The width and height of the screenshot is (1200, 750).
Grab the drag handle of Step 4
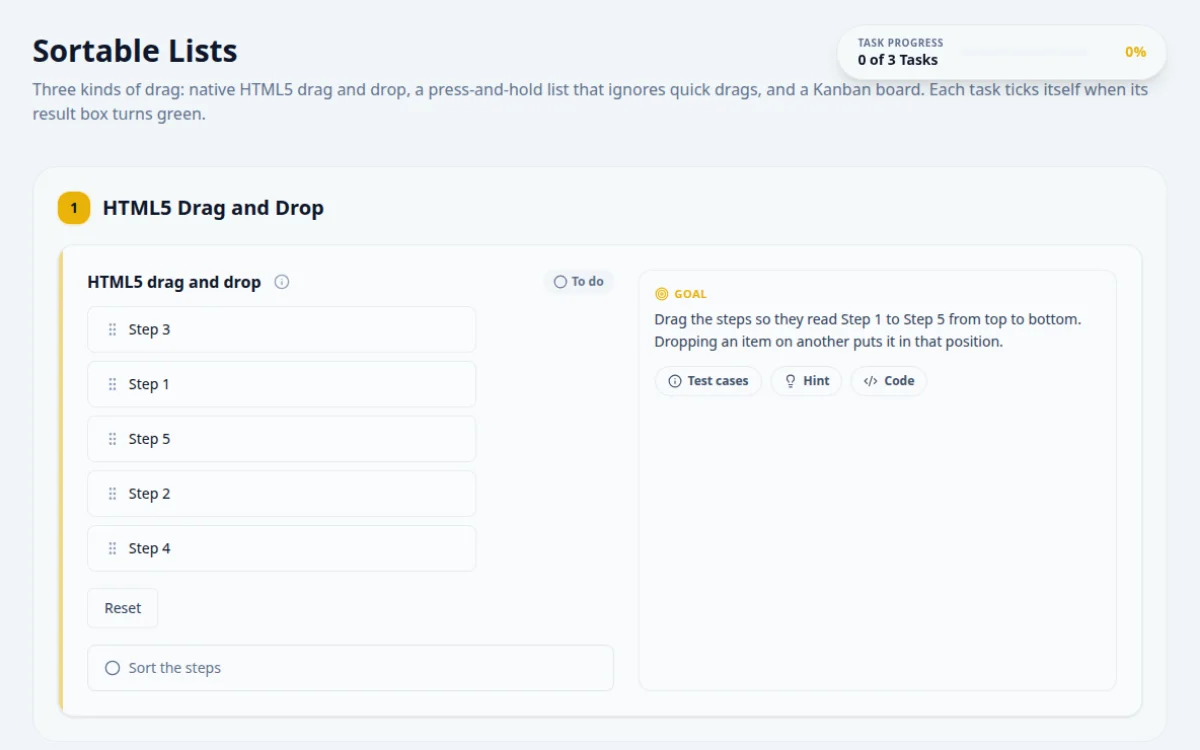pyautogui.click(x=112, y=549)
